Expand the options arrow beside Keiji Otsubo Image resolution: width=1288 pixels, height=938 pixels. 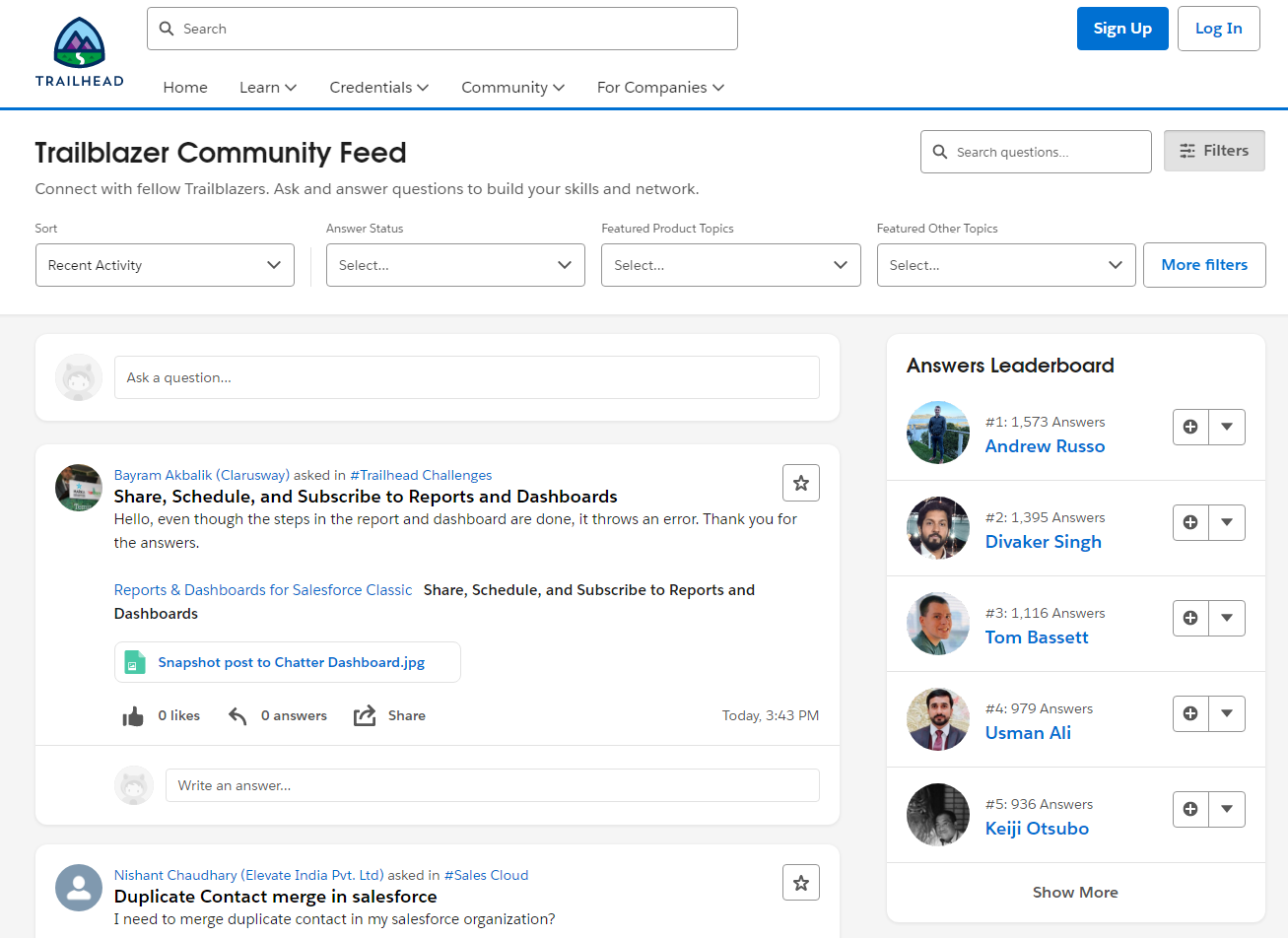(x=1227, y=809)
